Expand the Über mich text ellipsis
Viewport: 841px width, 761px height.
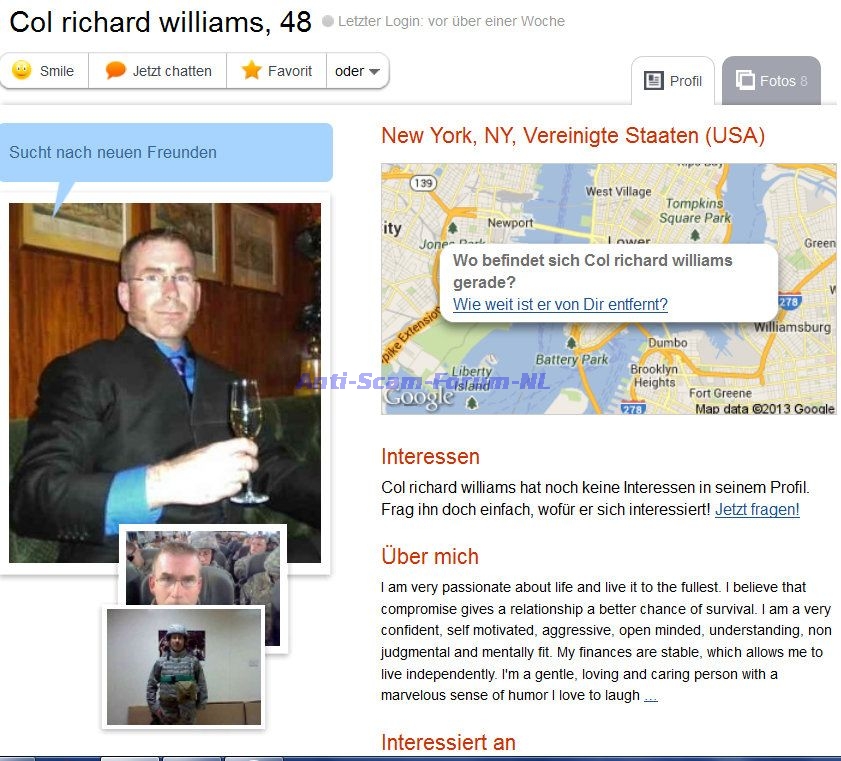click(x=651, y=696)
